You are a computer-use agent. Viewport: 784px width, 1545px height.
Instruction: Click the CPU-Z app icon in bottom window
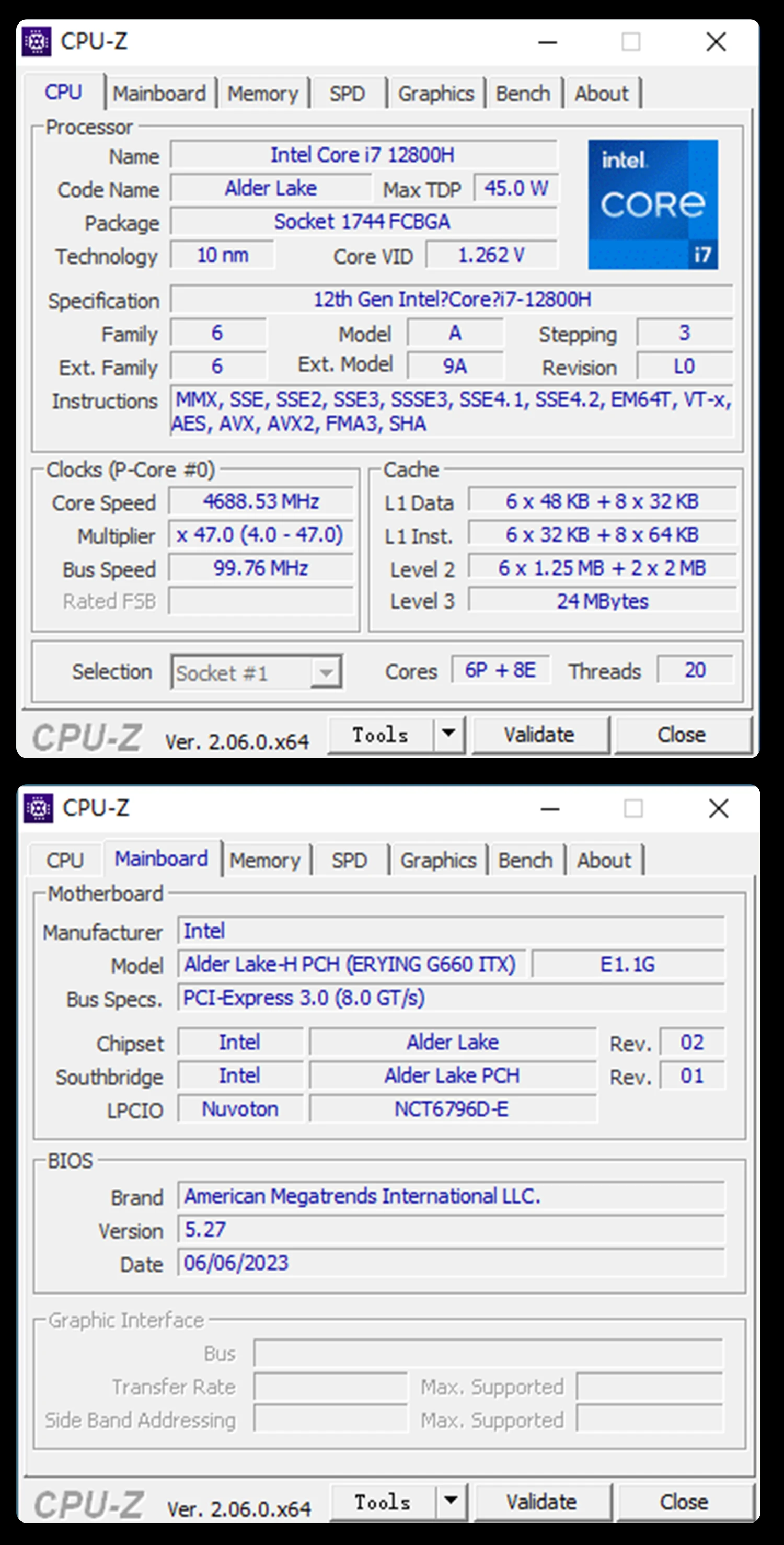[x=38, y=808]
